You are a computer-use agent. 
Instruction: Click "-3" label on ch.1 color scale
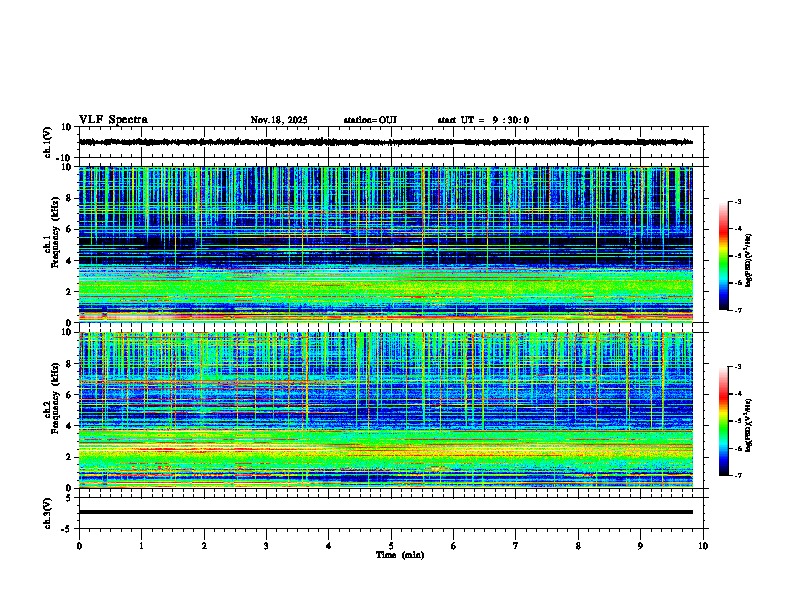pyautogui.click(x=737, y=201)
